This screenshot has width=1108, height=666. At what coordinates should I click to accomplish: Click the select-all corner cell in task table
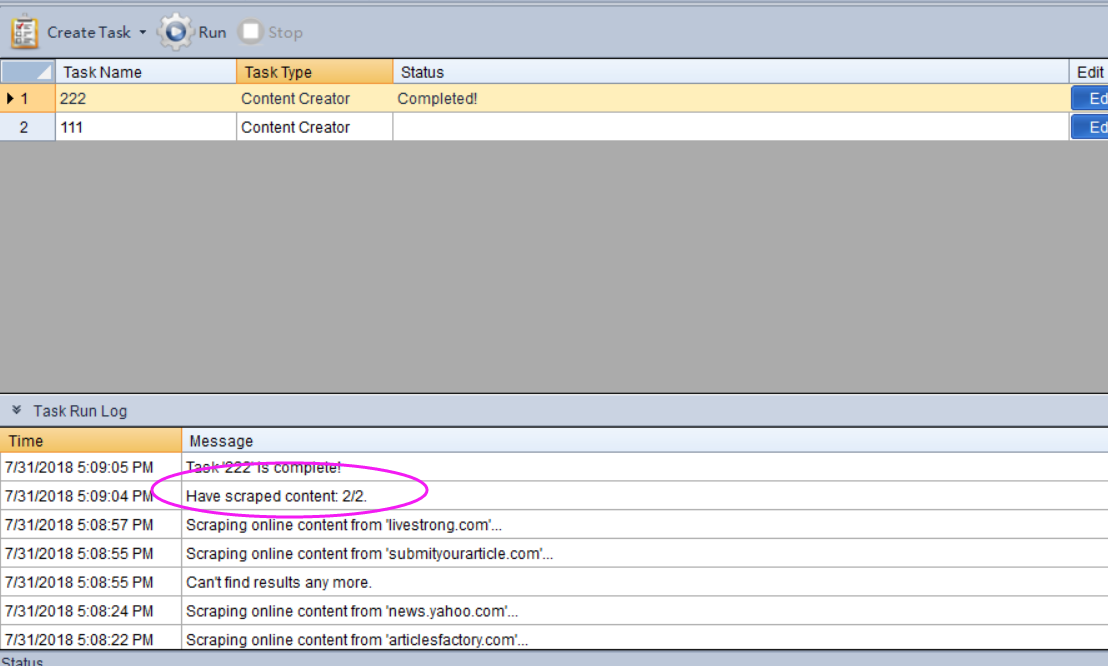click(x=27, y=71)
